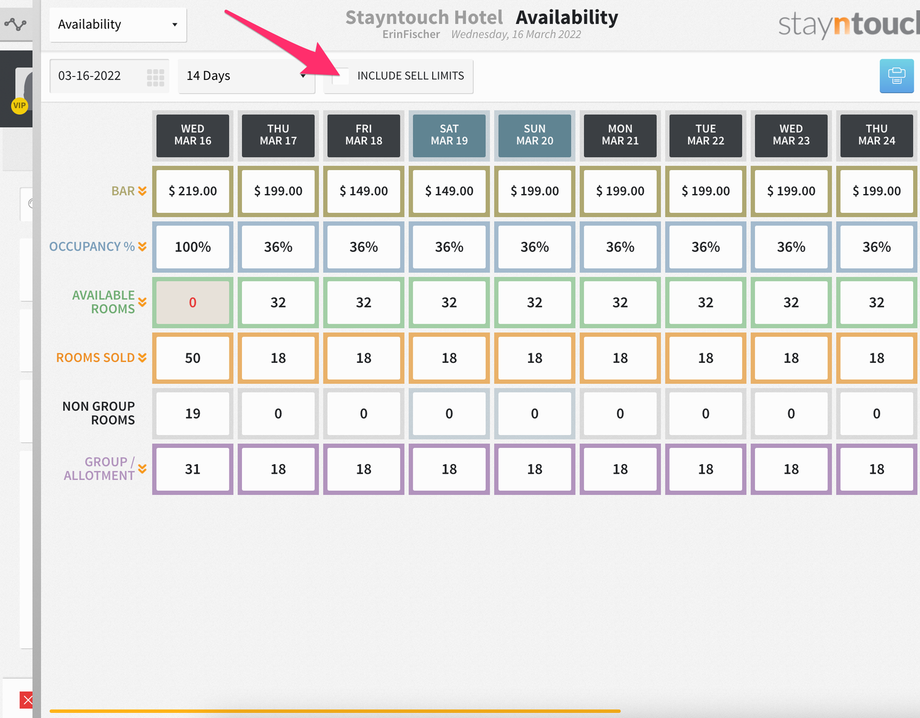Click the VIP badge on sidebar

pos(19,106)
